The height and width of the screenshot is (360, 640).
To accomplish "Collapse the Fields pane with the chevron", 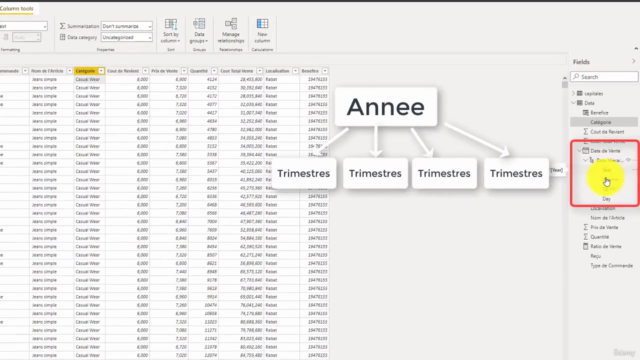I will [634, 61].
